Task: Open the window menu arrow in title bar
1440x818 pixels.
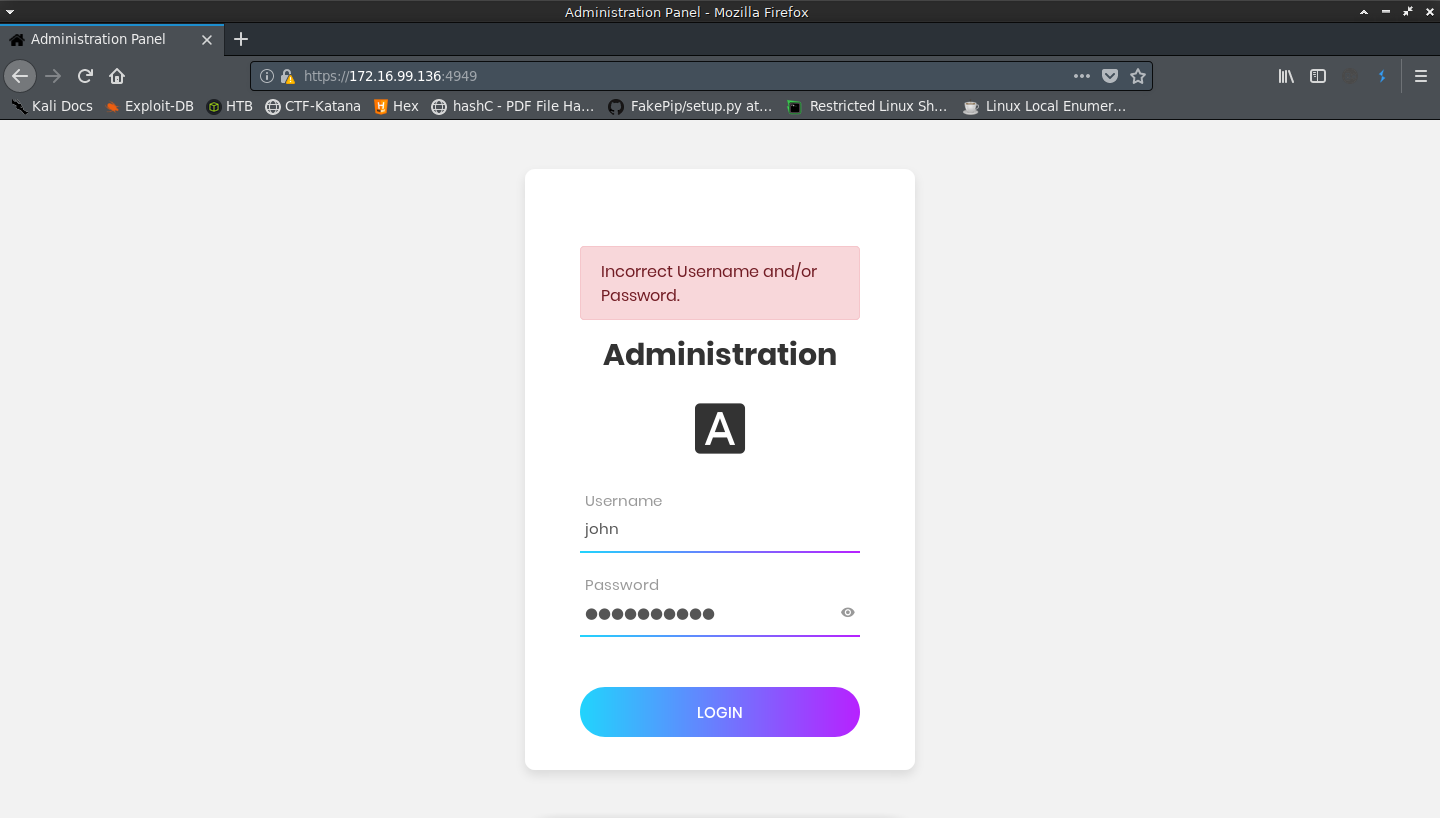Action: pos(9,12)
